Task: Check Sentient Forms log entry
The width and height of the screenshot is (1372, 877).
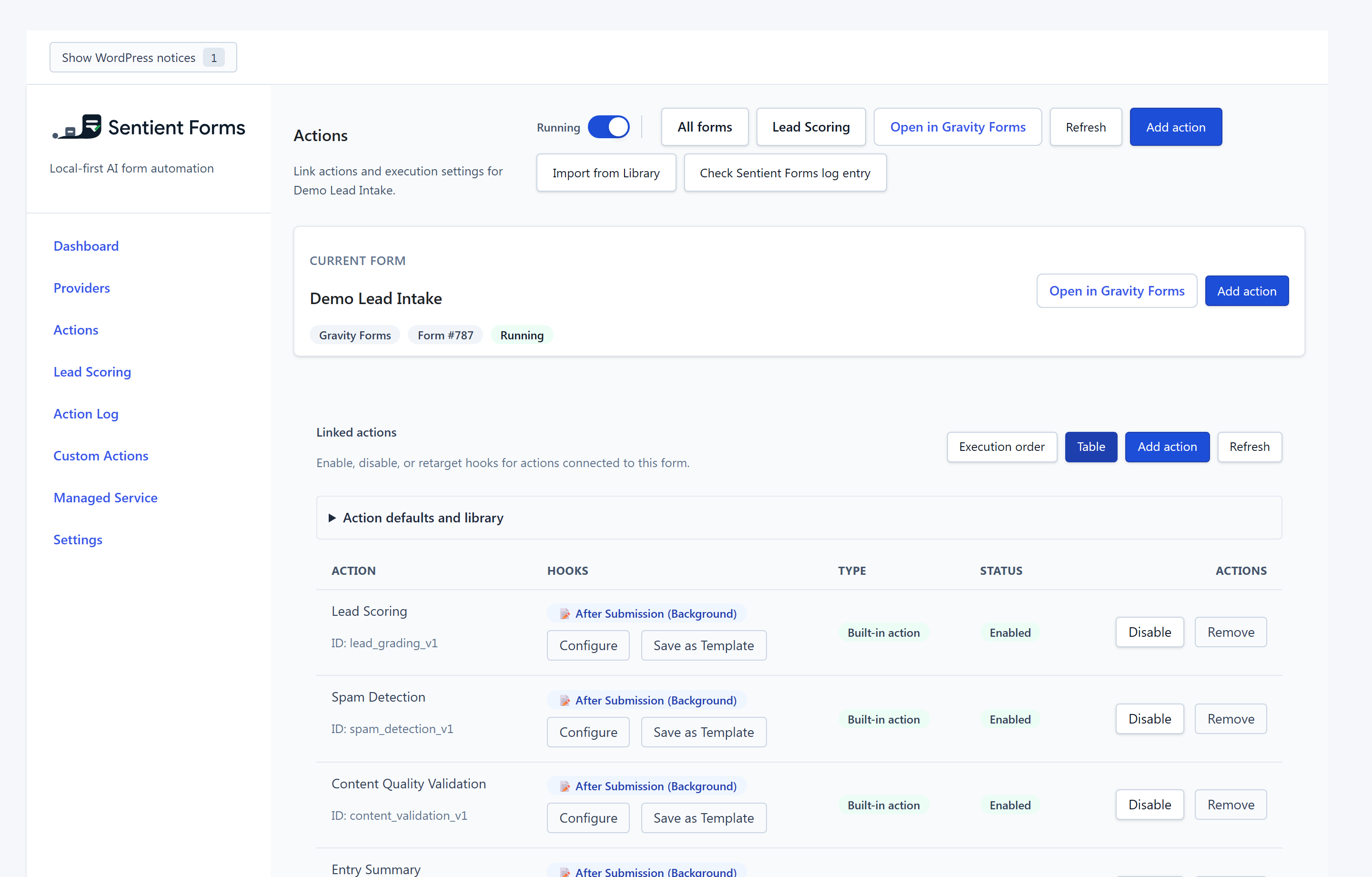Action: point(785,172)
